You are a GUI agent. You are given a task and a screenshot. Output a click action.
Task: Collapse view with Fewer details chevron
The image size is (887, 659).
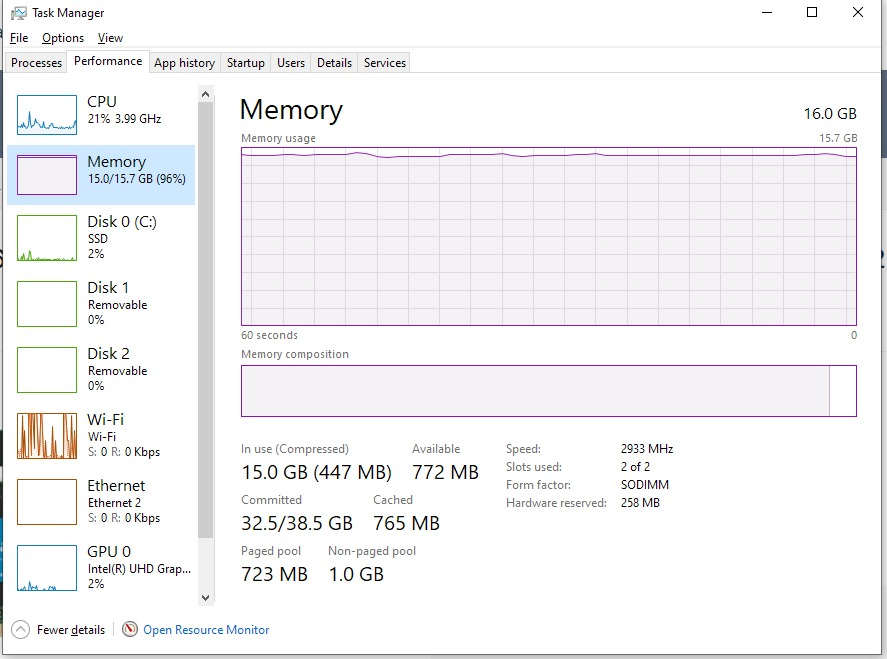[x=20, y=630]
